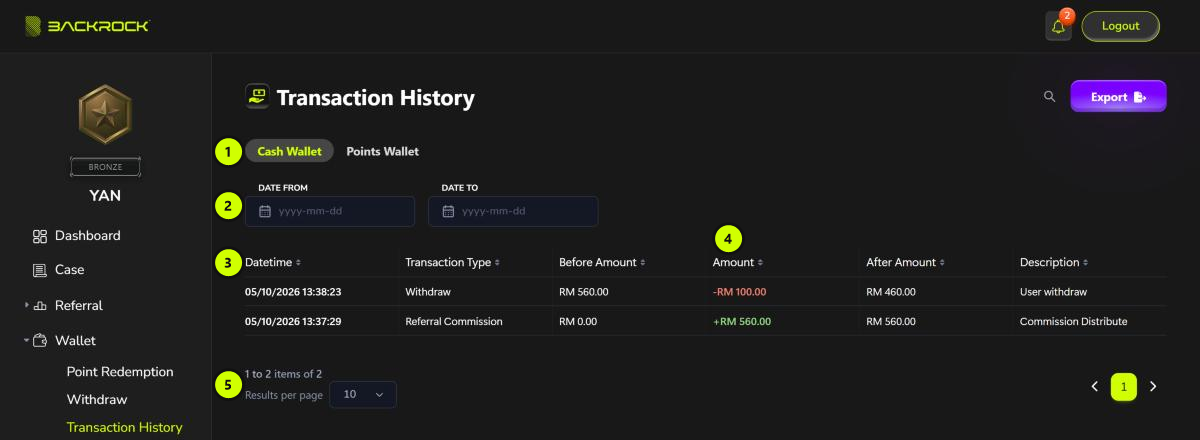Viewport: 1200px width, 440px height.
Task: Open the notification bell icon
Action: (x=1058, y=26)
